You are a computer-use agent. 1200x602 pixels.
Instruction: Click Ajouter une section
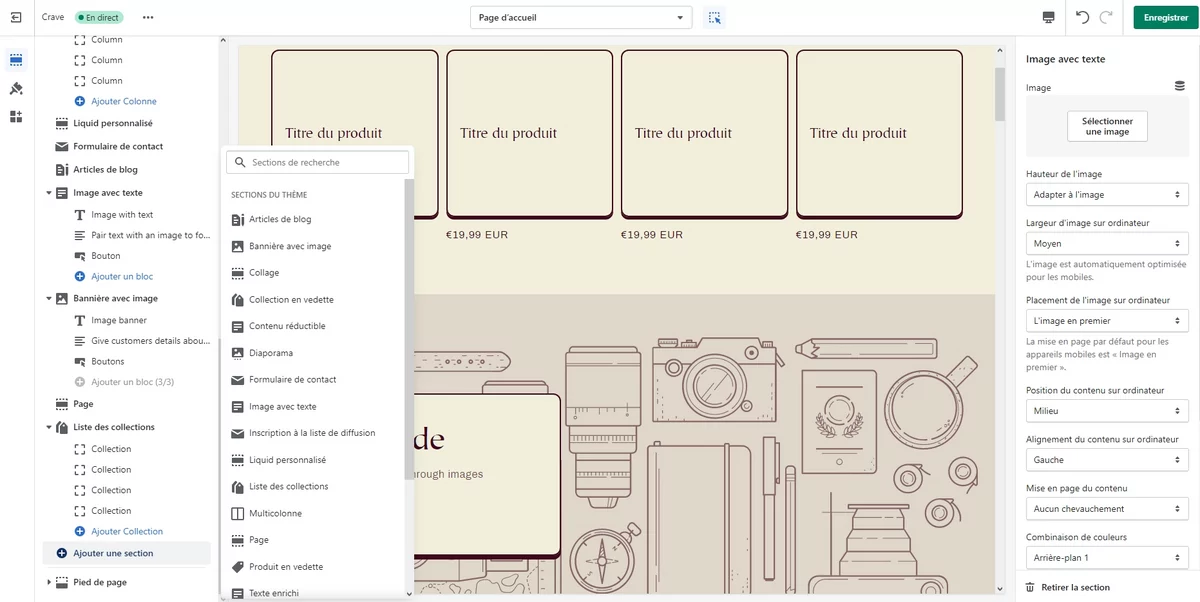tap(127, 553)
